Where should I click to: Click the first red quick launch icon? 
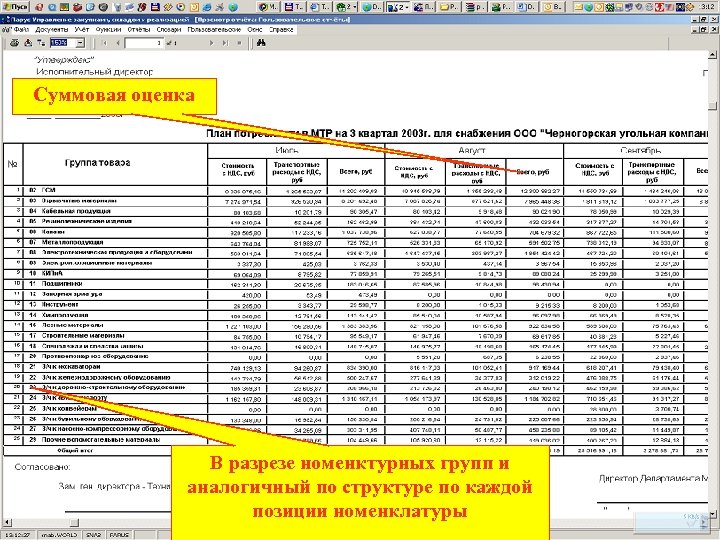(39, 7)
